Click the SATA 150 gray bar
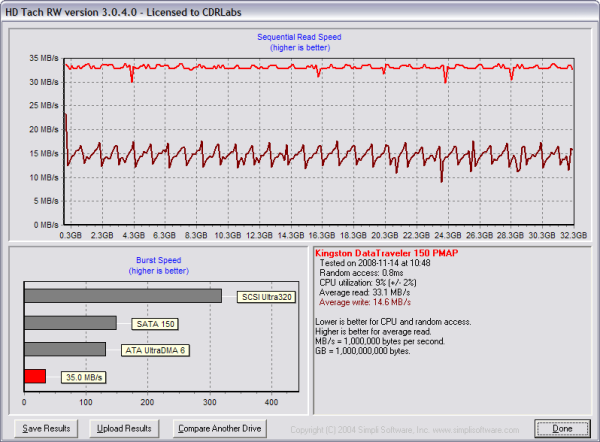The height and width of the screenshot is (442, 600). pyautogui.click(x=70, y=323)
